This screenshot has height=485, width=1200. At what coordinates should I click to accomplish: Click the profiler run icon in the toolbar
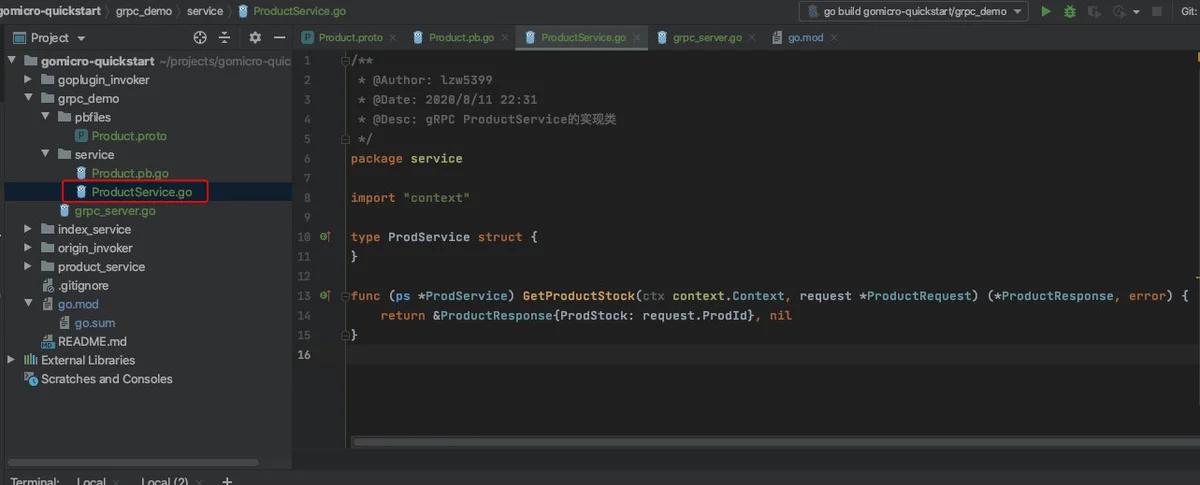point(1119,11)
